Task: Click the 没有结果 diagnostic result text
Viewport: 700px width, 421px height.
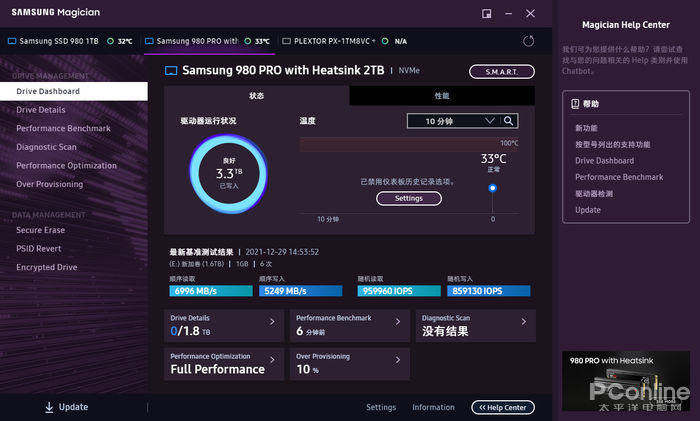Action: pyautogui.click(x=445, y=331)
